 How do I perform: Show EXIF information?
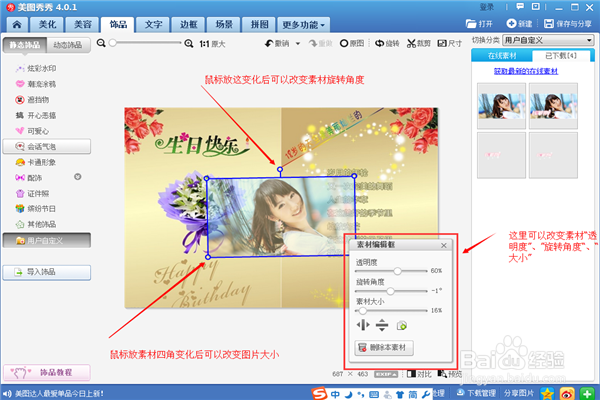pos(386,374)
